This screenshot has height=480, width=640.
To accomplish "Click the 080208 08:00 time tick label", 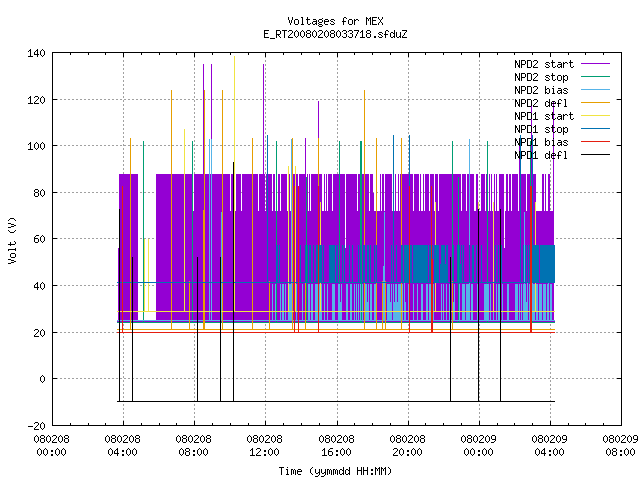I will pyautogui.click(x=193, y=445).
